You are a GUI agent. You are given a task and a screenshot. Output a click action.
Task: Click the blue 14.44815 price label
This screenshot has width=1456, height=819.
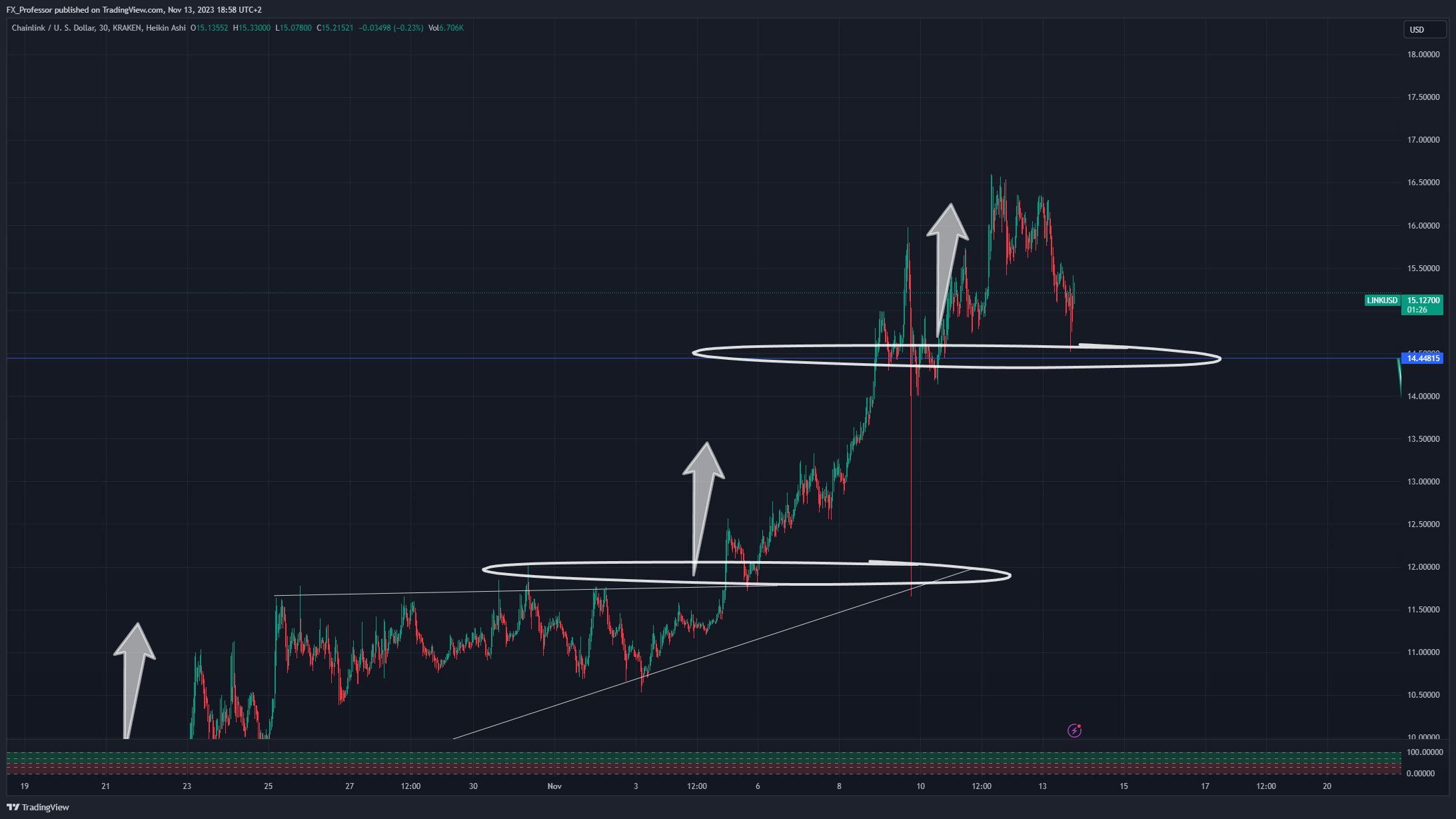[1423, 359]
